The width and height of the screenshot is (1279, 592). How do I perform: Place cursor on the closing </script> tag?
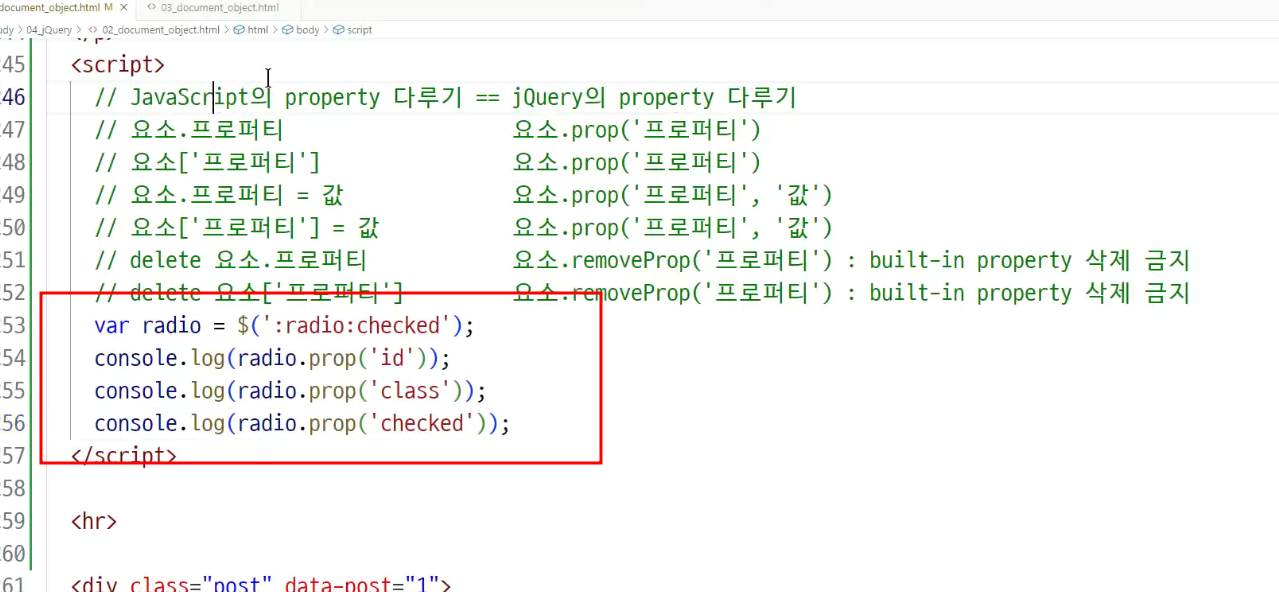coord(124,455)
